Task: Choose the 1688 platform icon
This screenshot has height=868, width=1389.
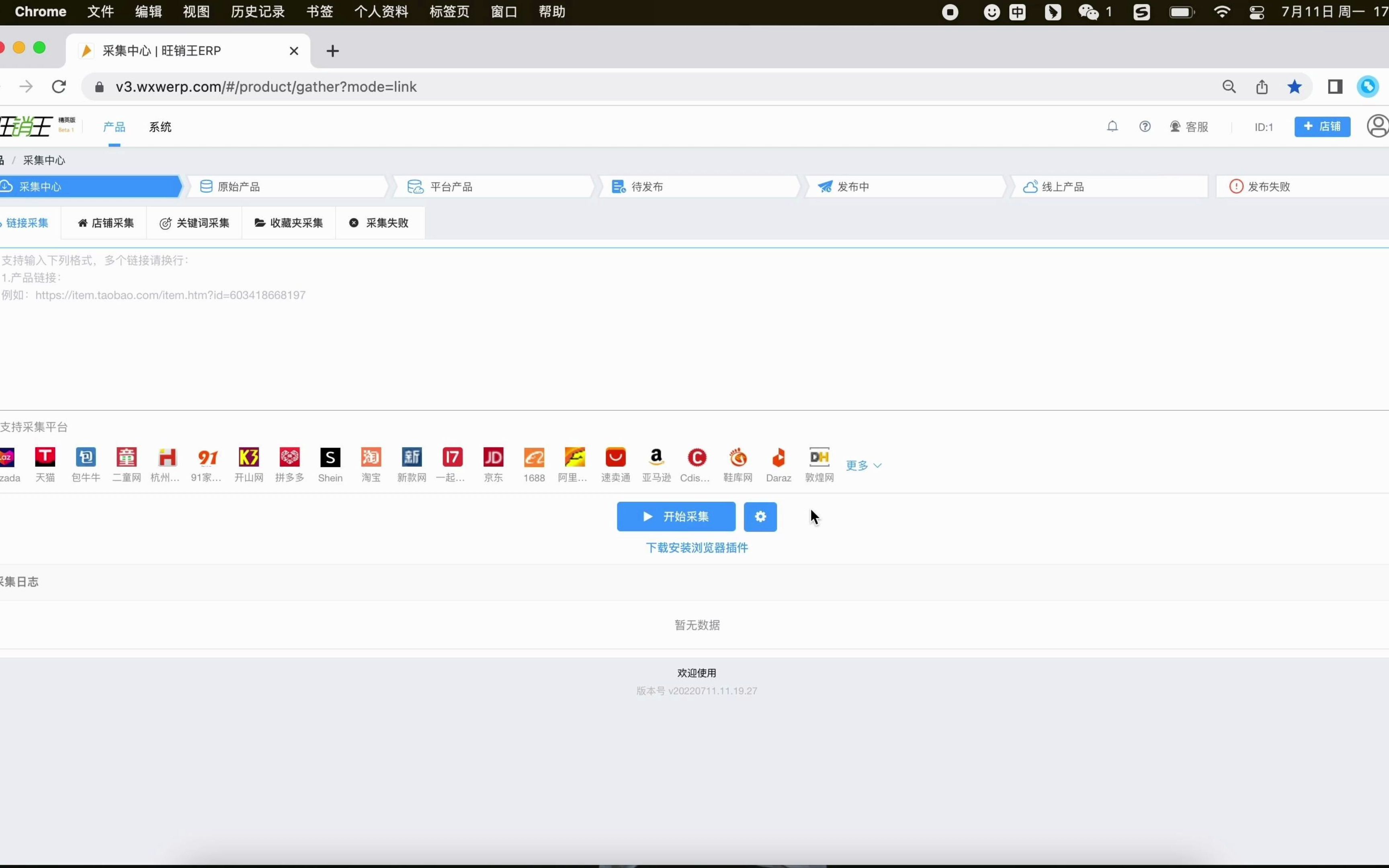Action: [534, 458]
